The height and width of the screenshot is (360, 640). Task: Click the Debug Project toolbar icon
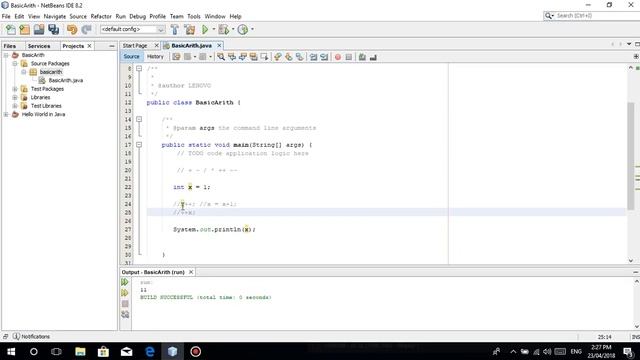[x=223, y=29]
